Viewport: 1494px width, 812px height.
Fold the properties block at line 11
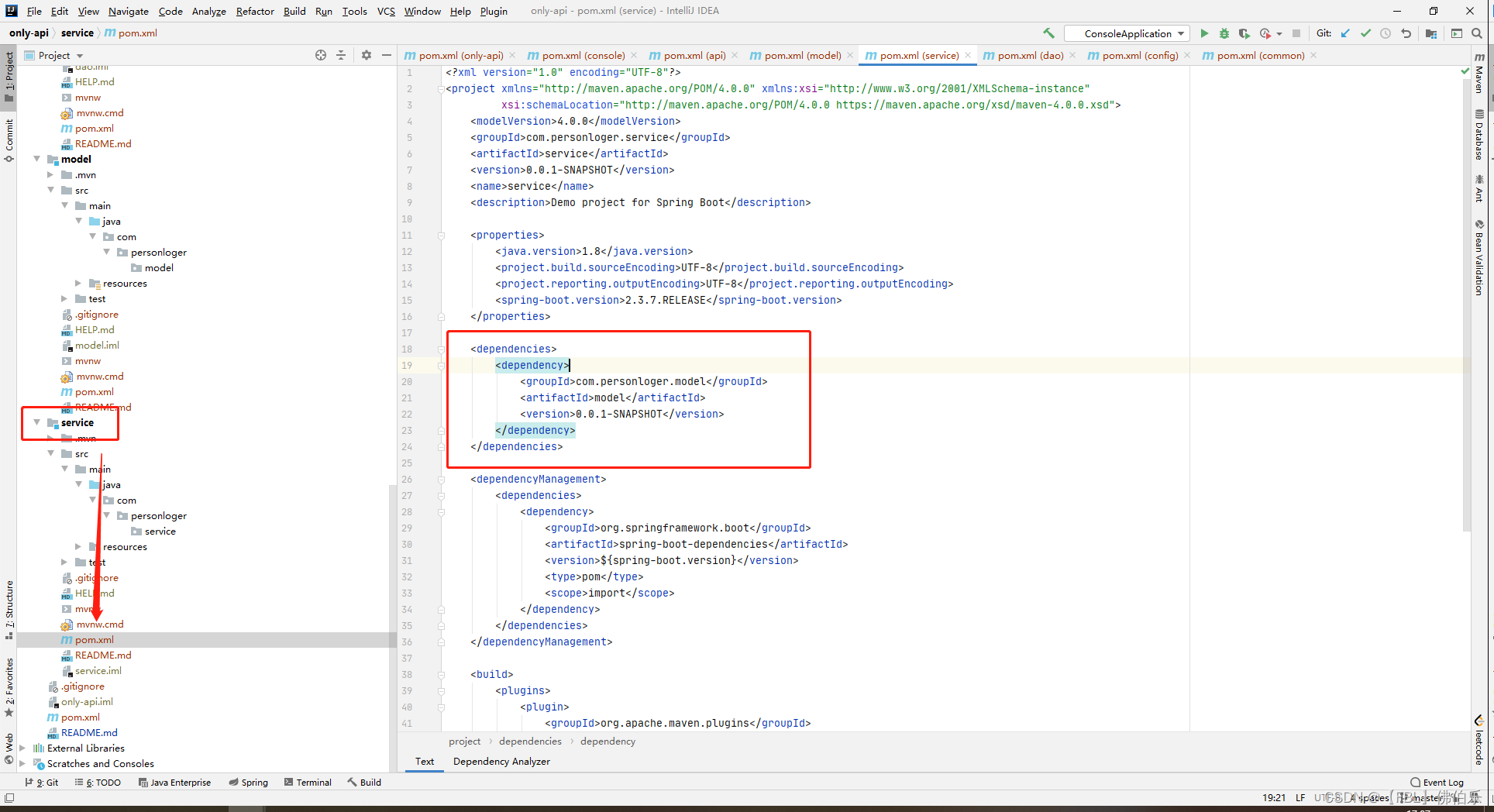(441, 235)
